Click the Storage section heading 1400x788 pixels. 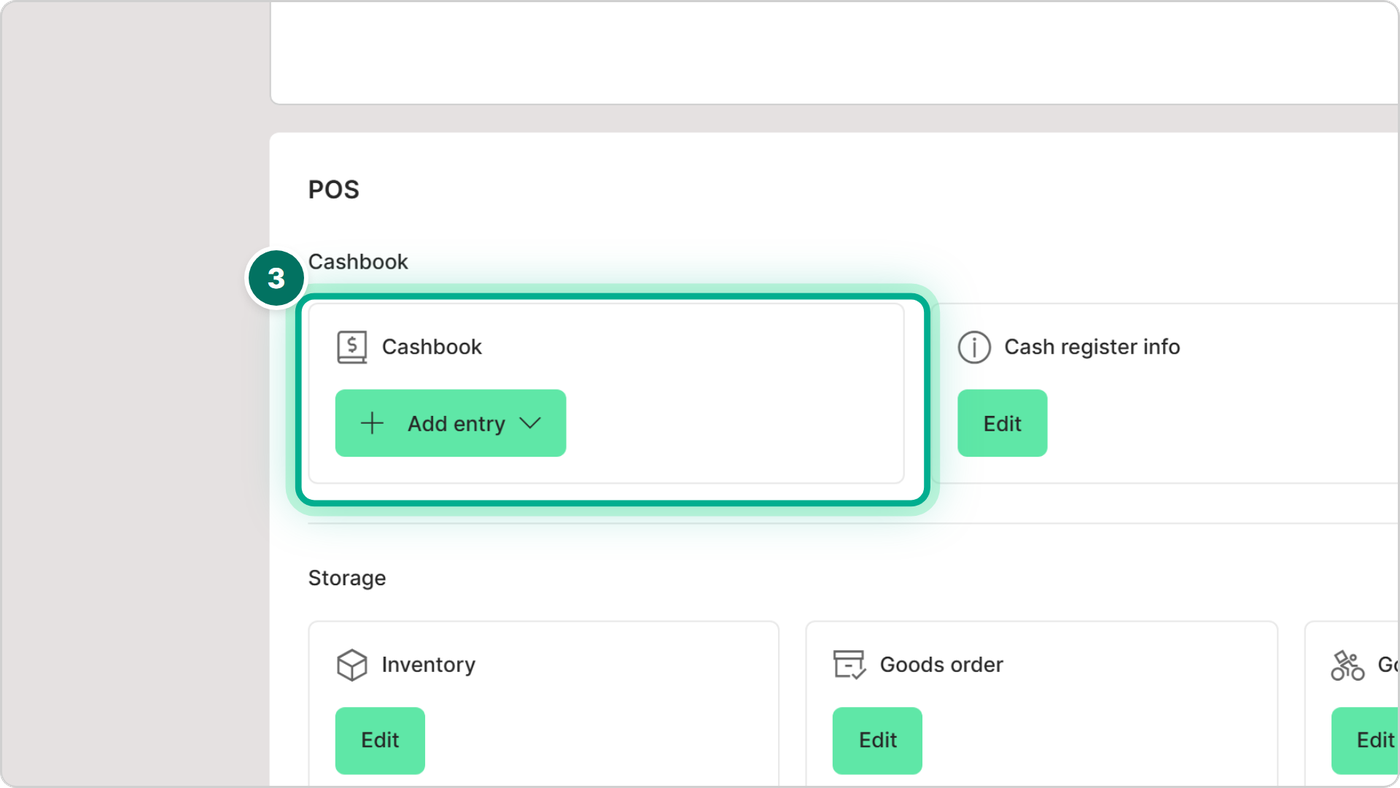(x=347, y=578)
